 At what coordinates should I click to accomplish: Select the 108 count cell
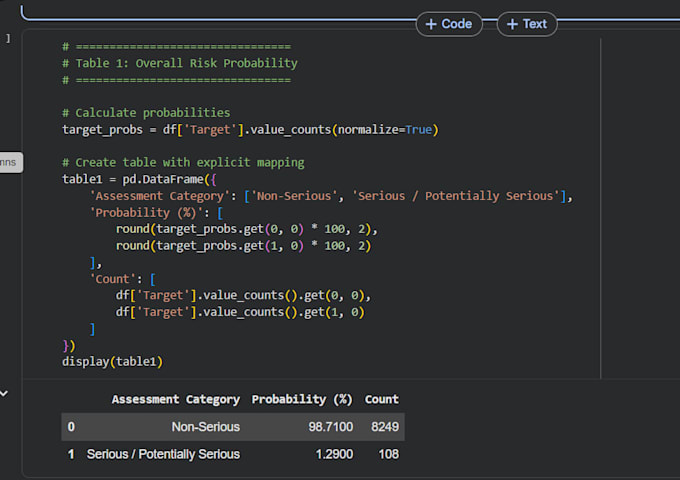(x=389, y=454)
